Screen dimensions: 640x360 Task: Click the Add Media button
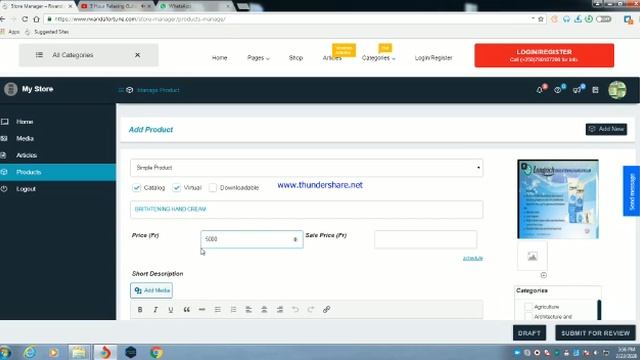[151, 290]
